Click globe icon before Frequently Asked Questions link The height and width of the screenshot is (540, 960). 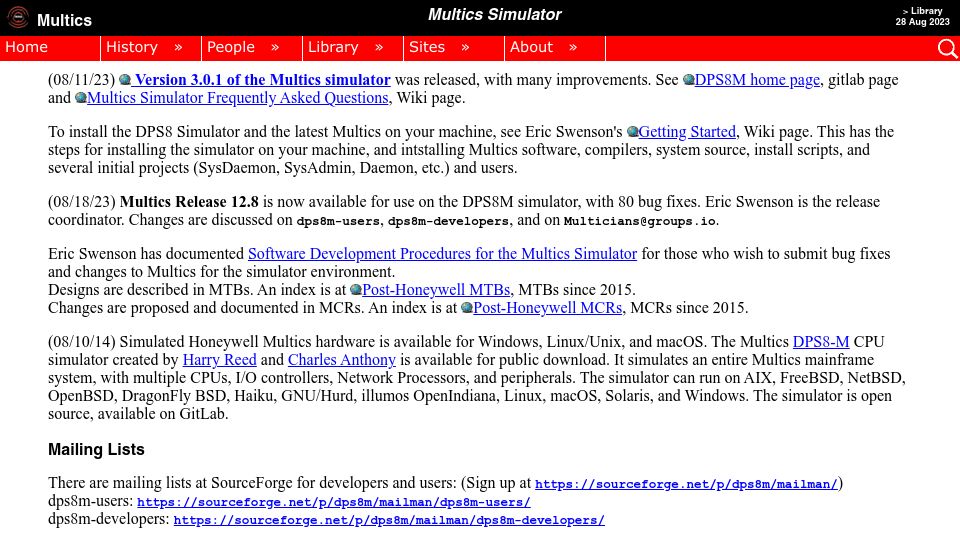tap(81, 98)
